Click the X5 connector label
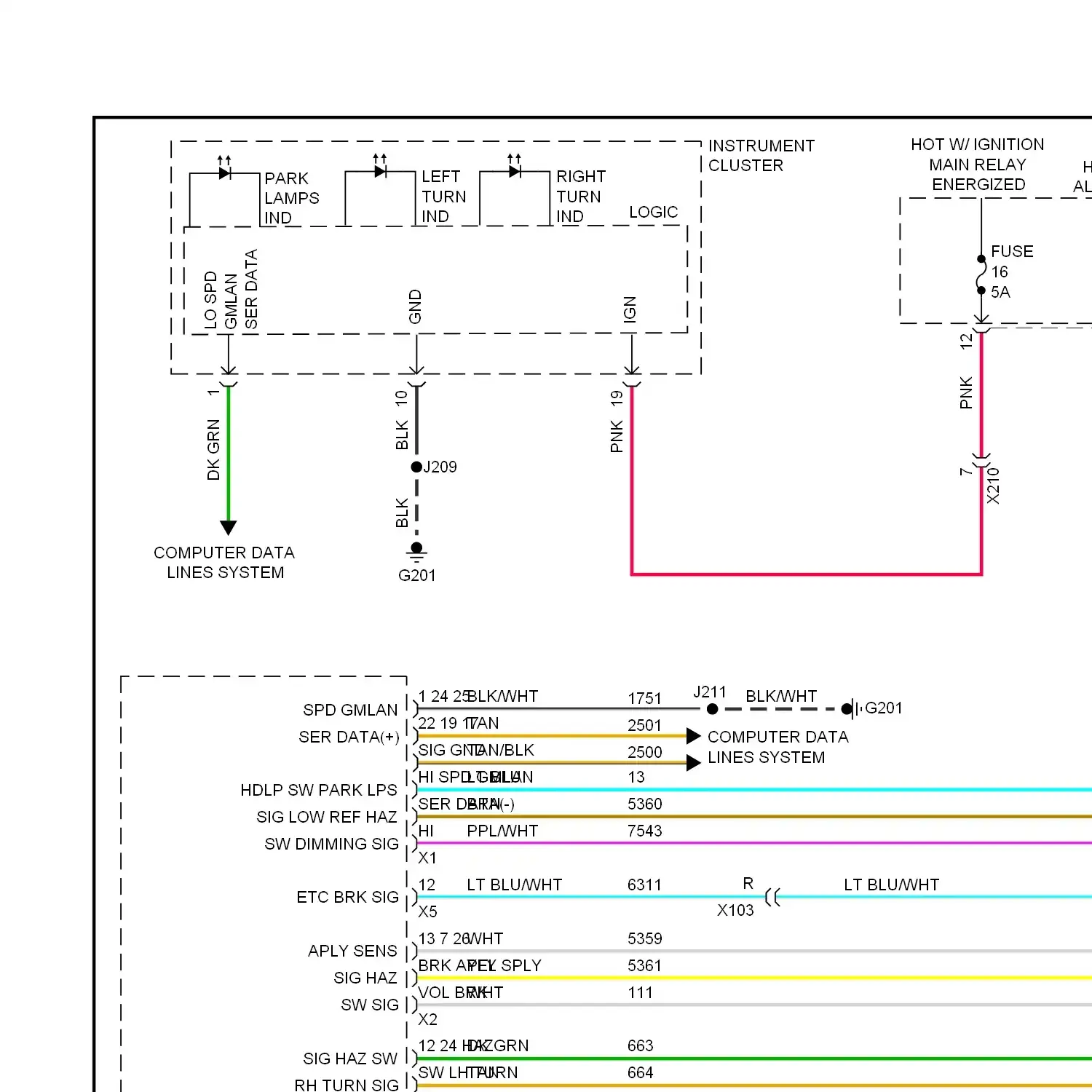The height and width of the screenshot is (1092, 1092). [427, 911]
